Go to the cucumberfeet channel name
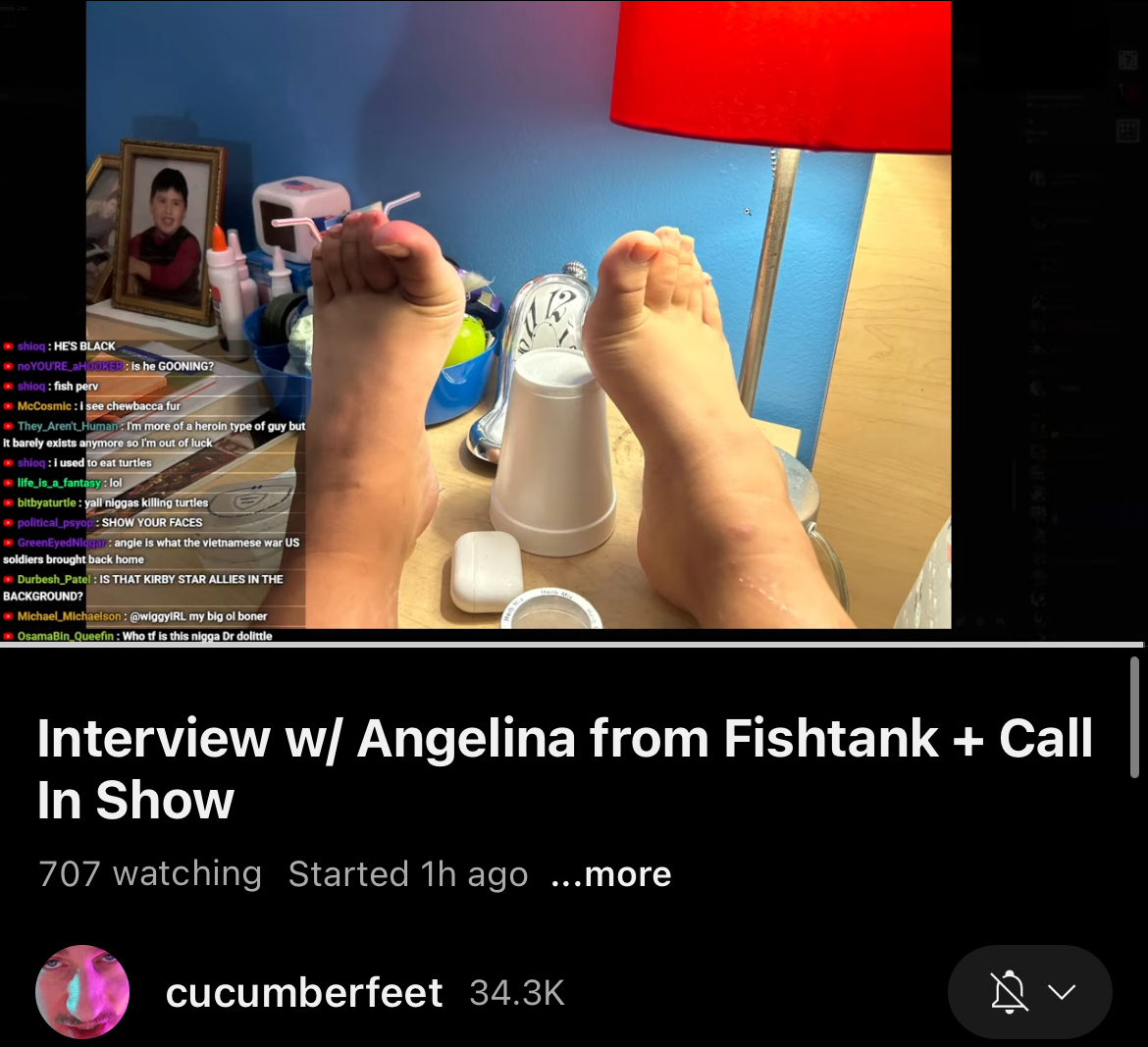Screen dimensions: 1148x1047 tap(304, 993)
